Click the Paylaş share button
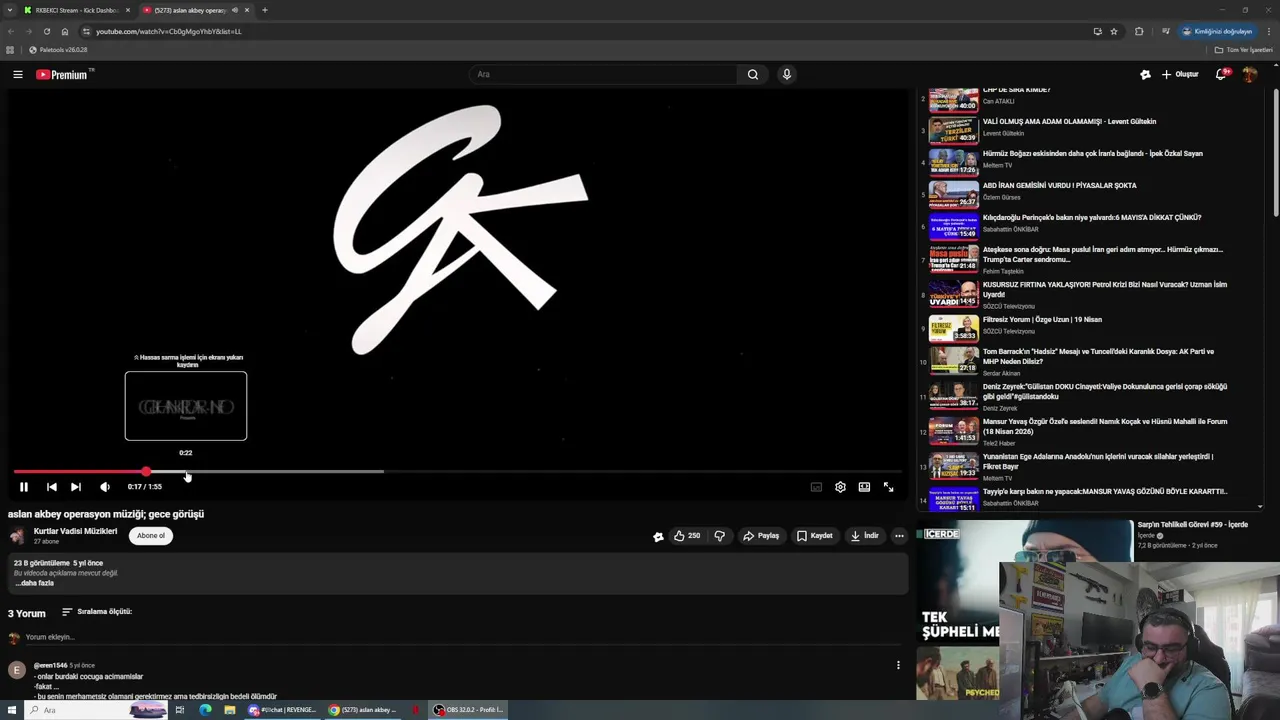1280x720 pixels. [761, 536]
